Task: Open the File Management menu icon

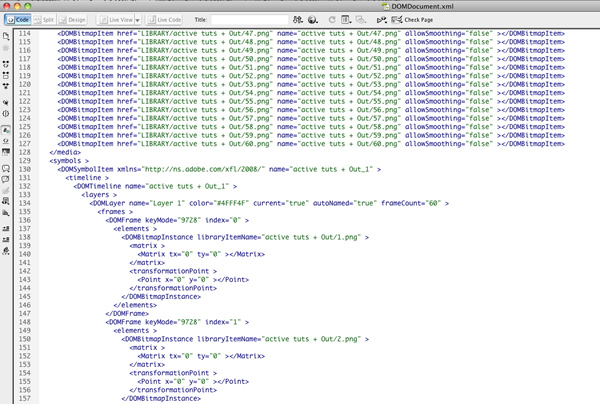Action: (x=298, y=20)
